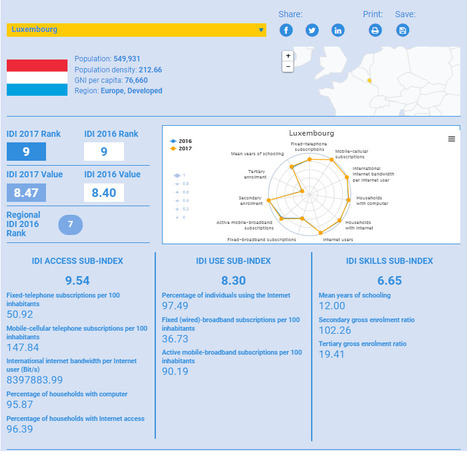Viewport: 467px width, 451px height.
Task: Click the Save icon
Action: pyautogui.click(x=403, y=30)
